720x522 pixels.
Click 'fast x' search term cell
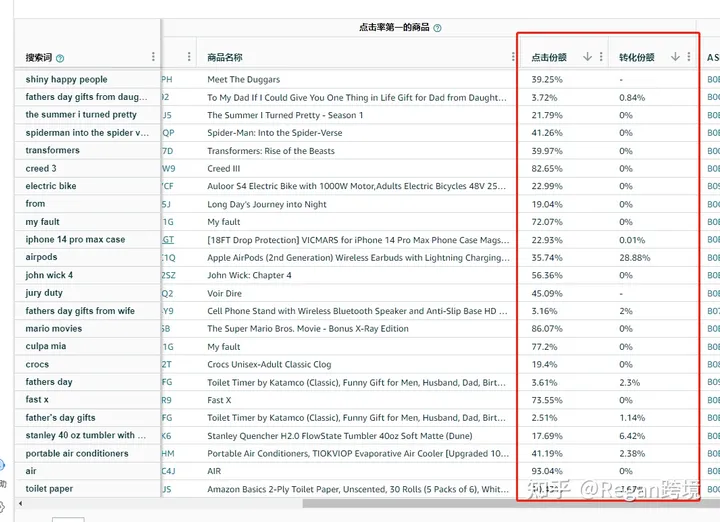click(37, 399)
